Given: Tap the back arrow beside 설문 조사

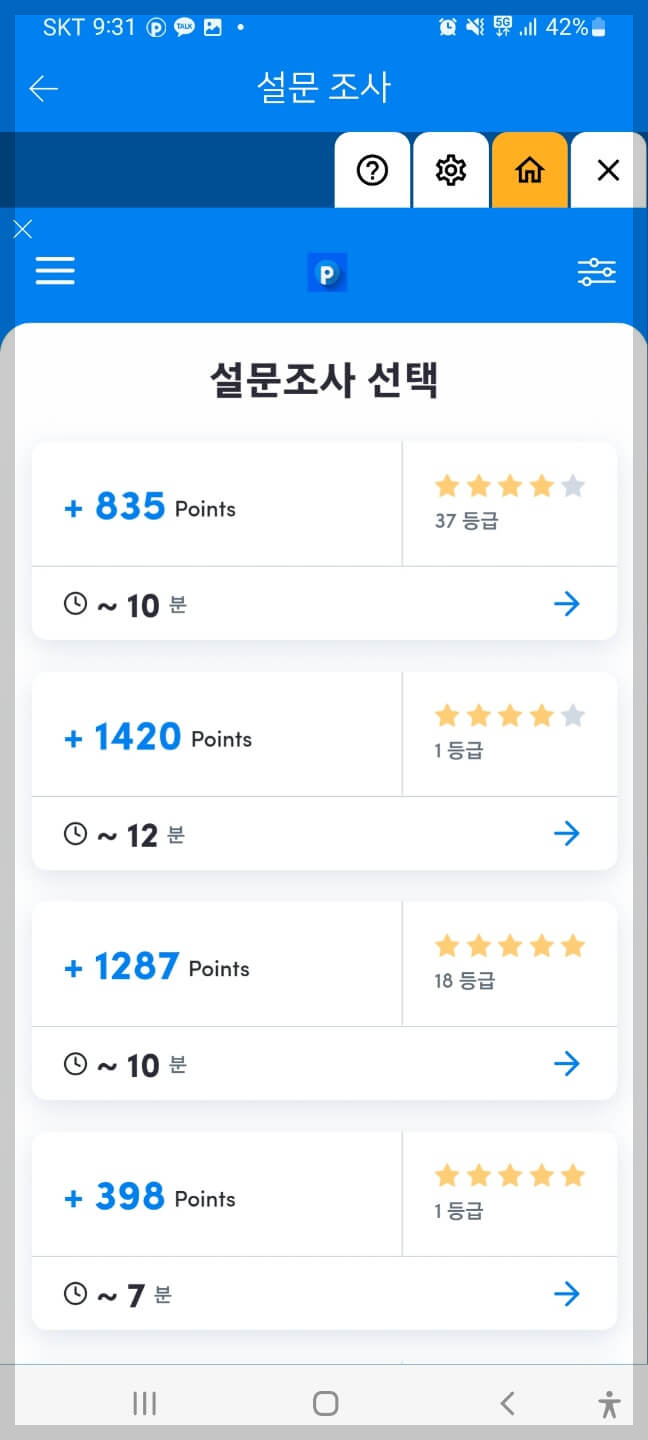Looking at the screenshot, I should click(x=43, y=88).
